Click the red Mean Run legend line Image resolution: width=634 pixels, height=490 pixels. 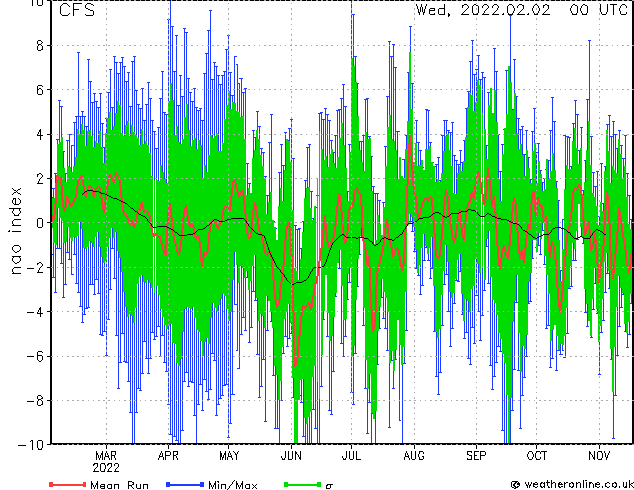coord(68,484)
